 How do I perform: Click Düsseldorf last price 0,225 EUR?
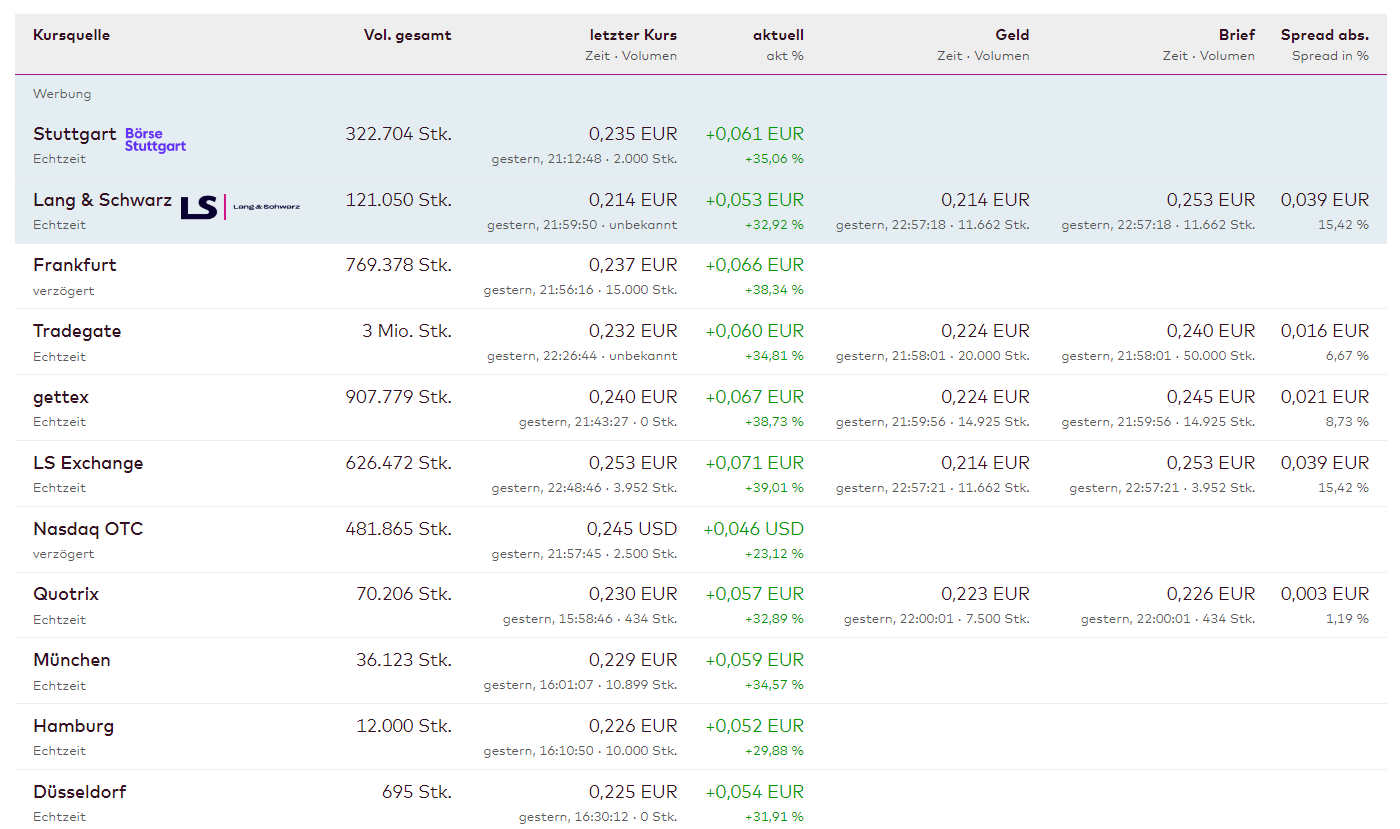[x=633, y=792]
